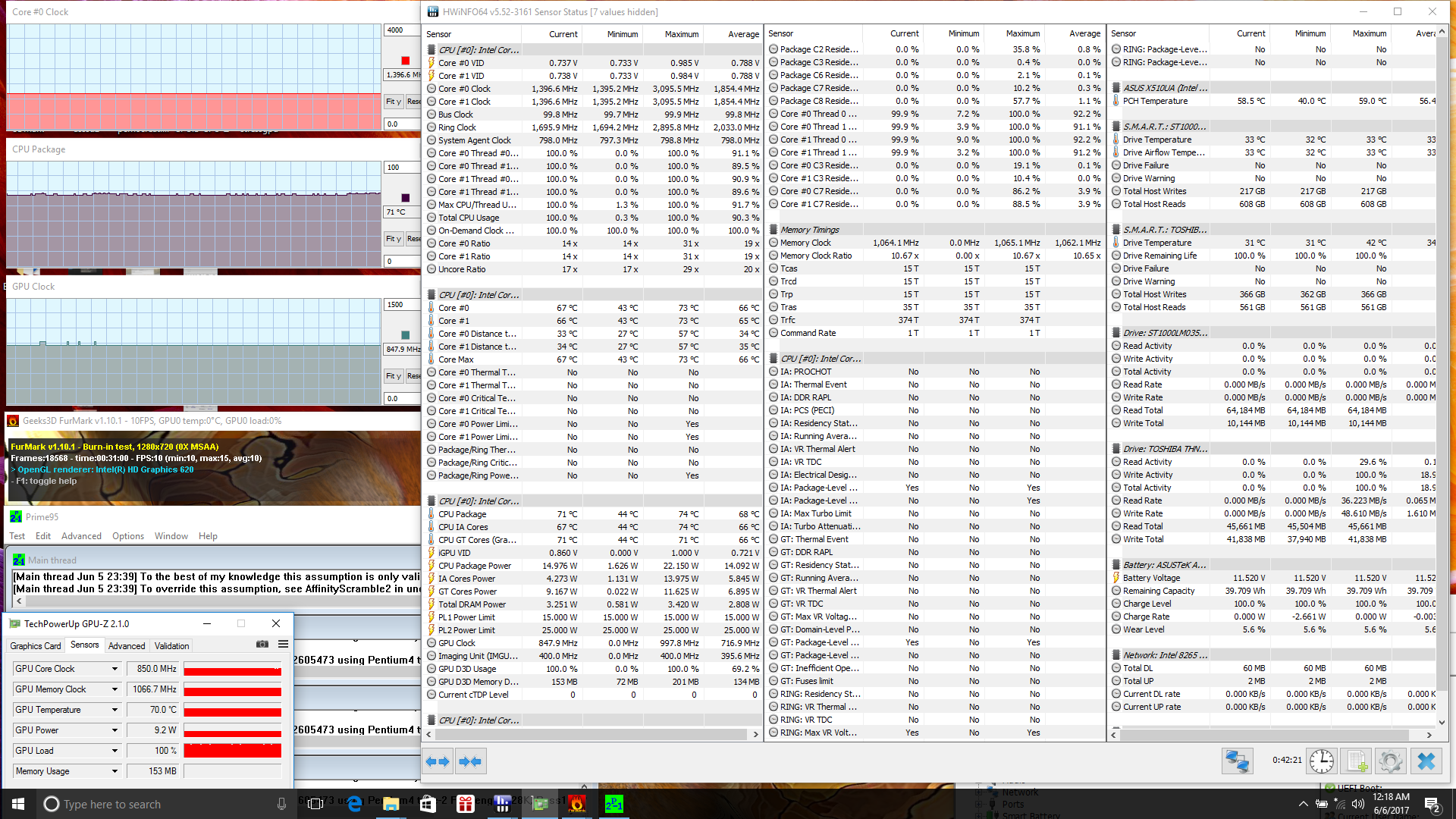Viewport: 1456px width, 819px height.
Task: Click the expand columns arrows icon in HWiNFO
Action: [x=438, y=761]
